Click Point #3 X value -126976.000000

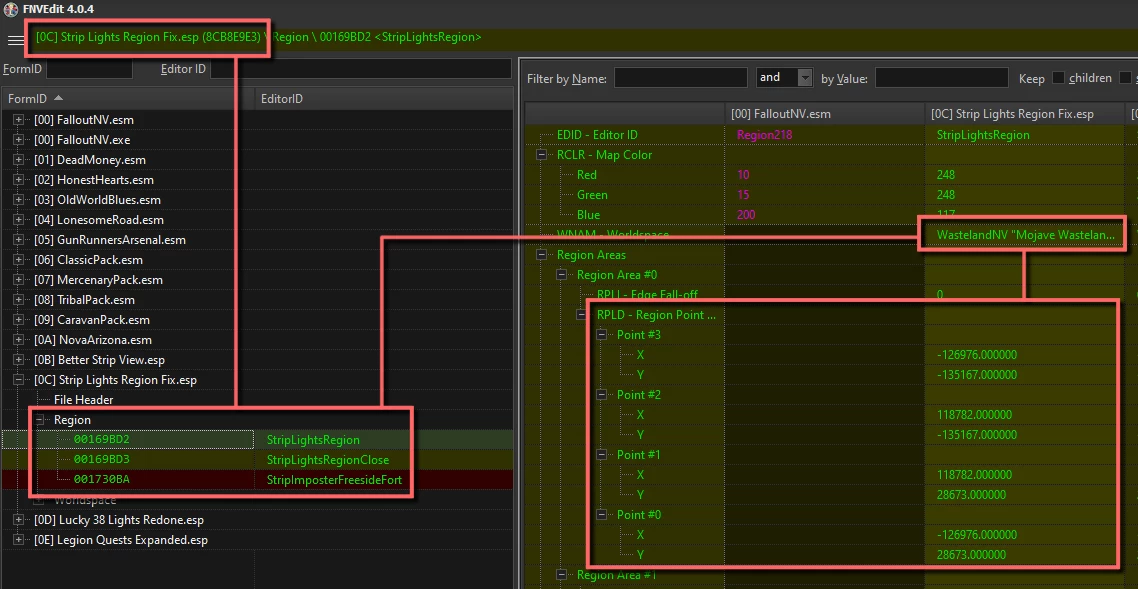coord(976,355)
